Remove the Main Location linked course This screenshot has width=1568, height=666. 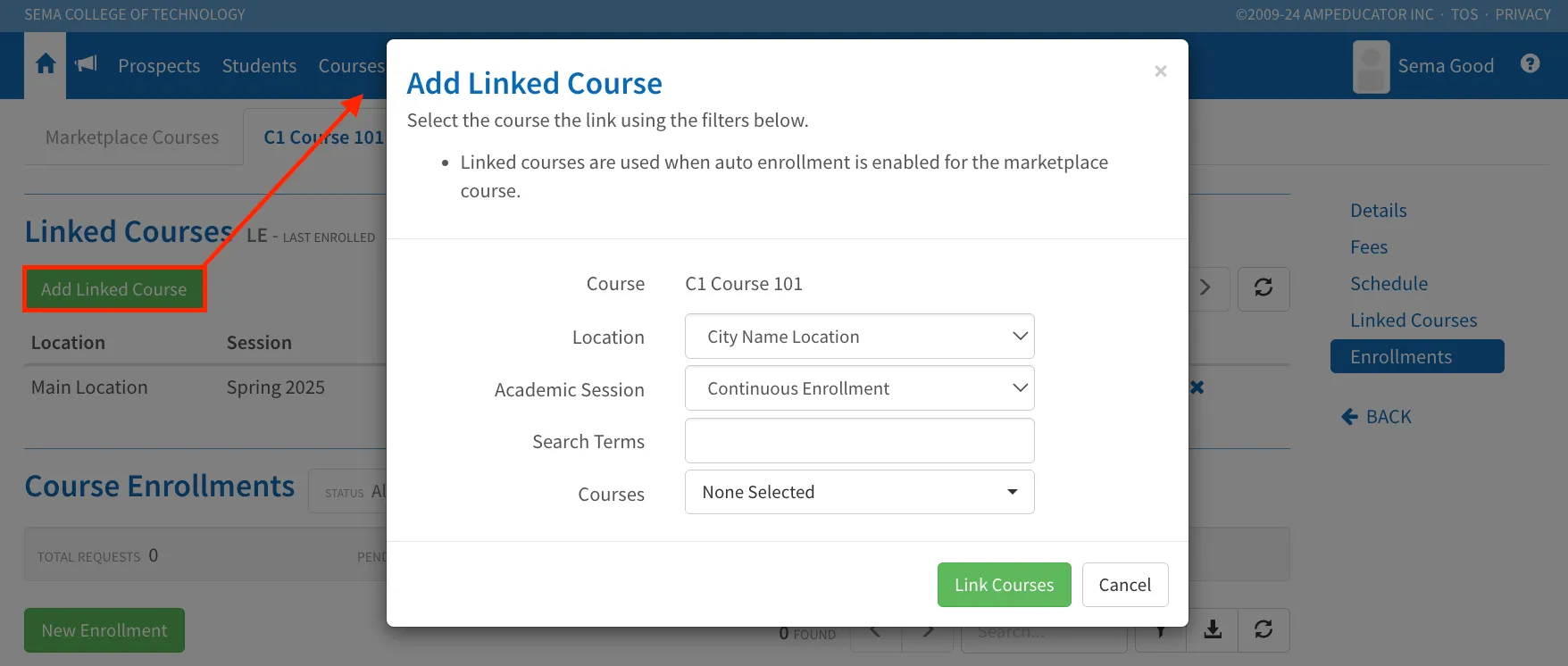(1197, 387)
